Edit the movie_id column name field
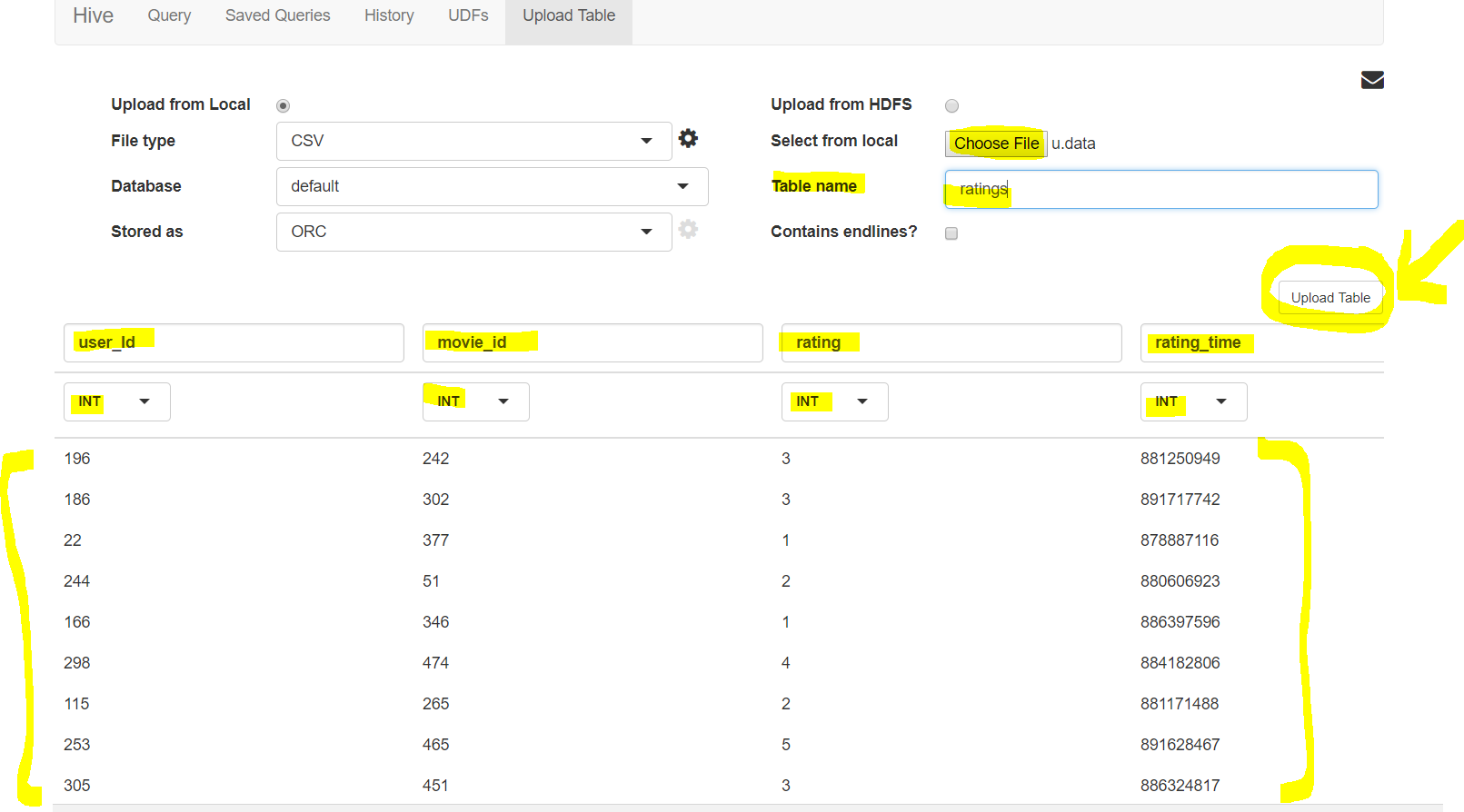Viewport: 1464px width, 812px height. point(593,342)
